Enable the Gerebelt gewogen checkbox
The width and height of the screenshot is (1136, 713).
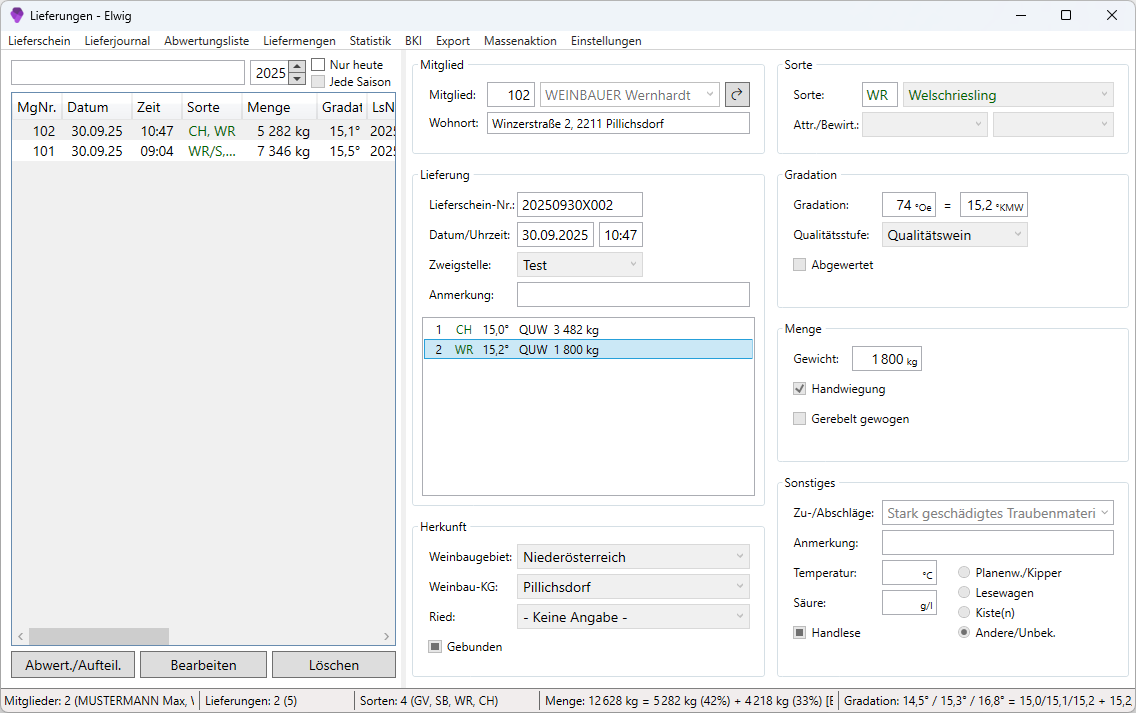point(799,418)
